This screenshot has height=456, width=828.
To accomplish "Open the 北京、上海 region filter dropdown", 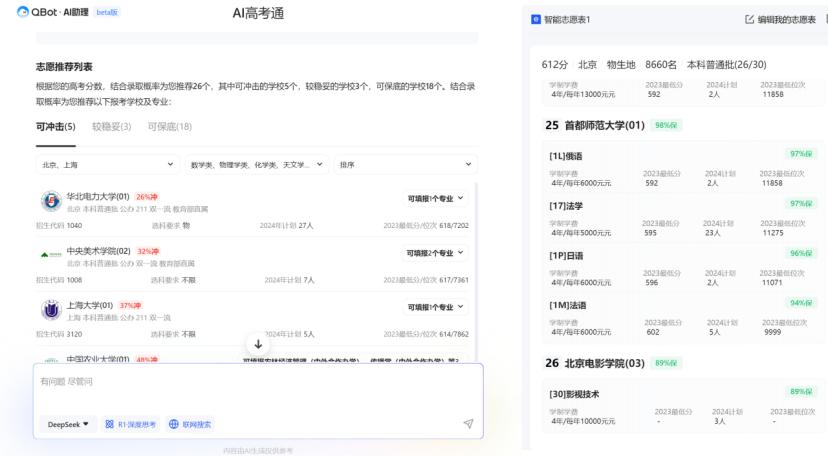I will pos(108,165).
